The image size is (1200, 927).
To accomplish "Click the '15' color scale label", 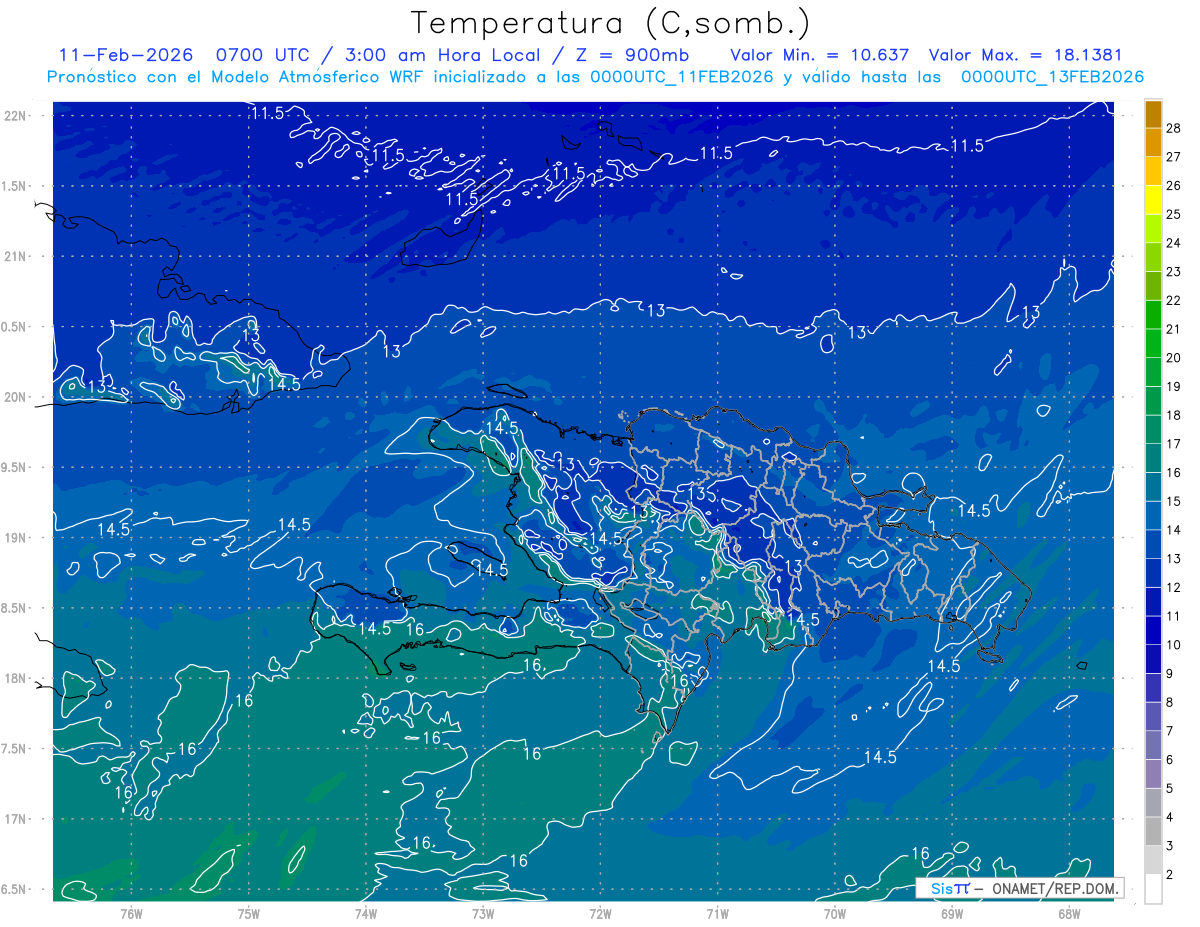I will click(x=1174, y=501).
